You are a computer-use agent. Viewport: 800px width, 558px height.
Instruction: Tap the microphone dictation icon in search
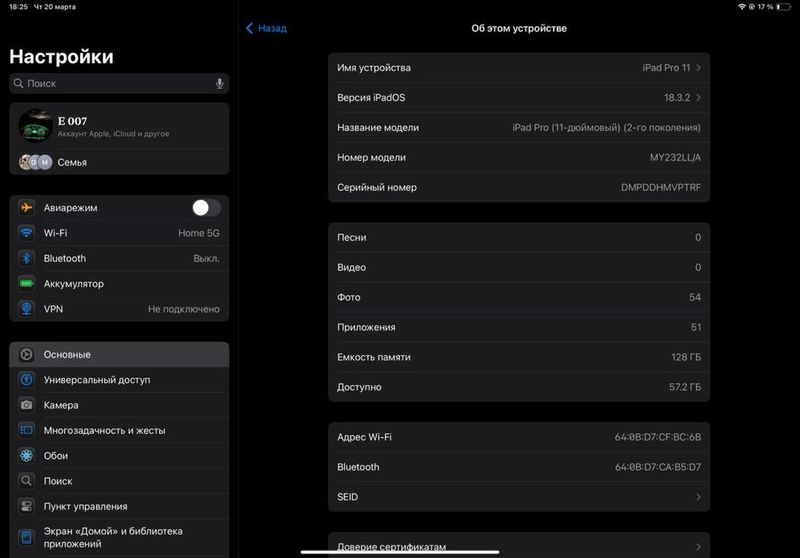point(219,84)
